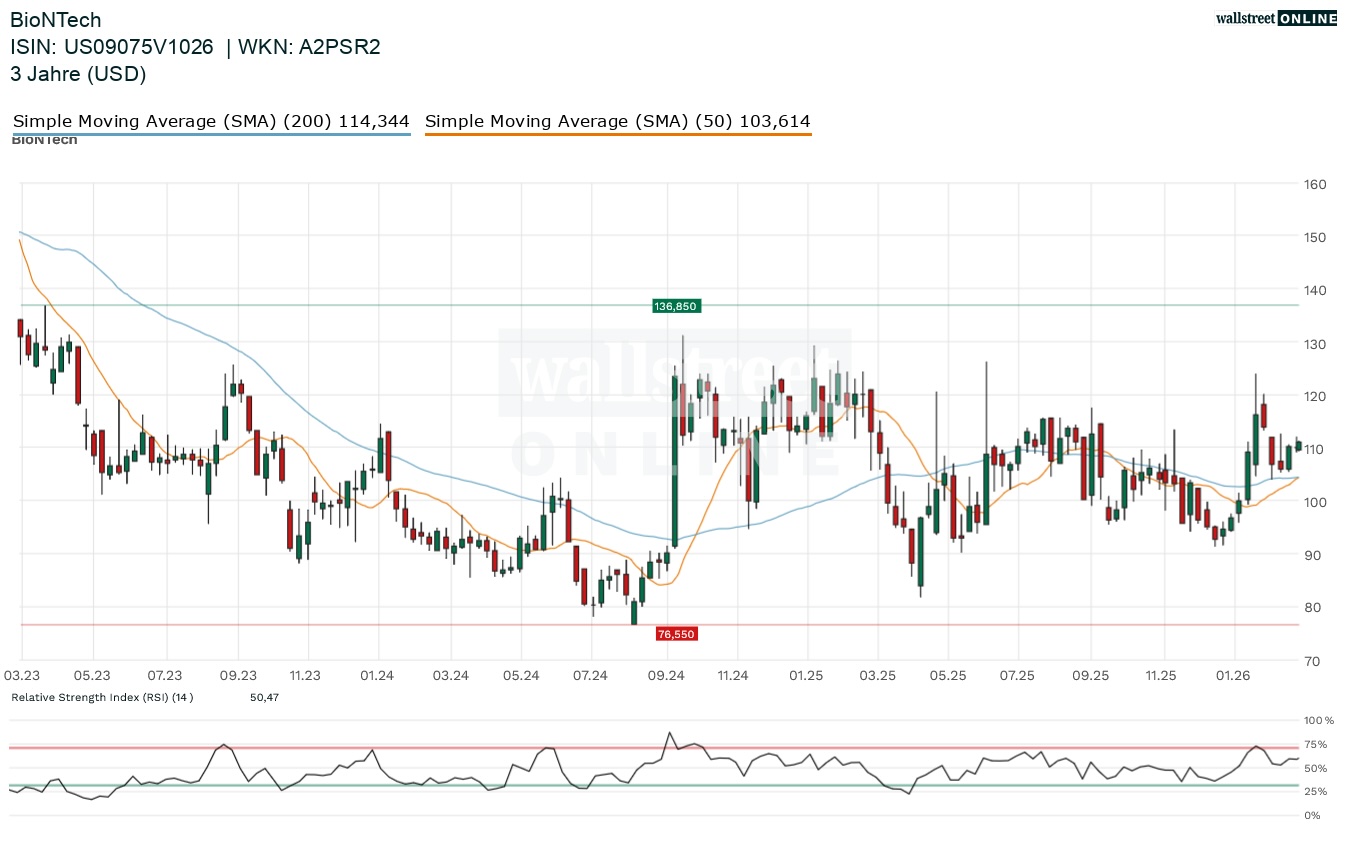Click the ISIN US09075V1026 text
Viewport: 1349px width, 843px height.
coord(112,47)
